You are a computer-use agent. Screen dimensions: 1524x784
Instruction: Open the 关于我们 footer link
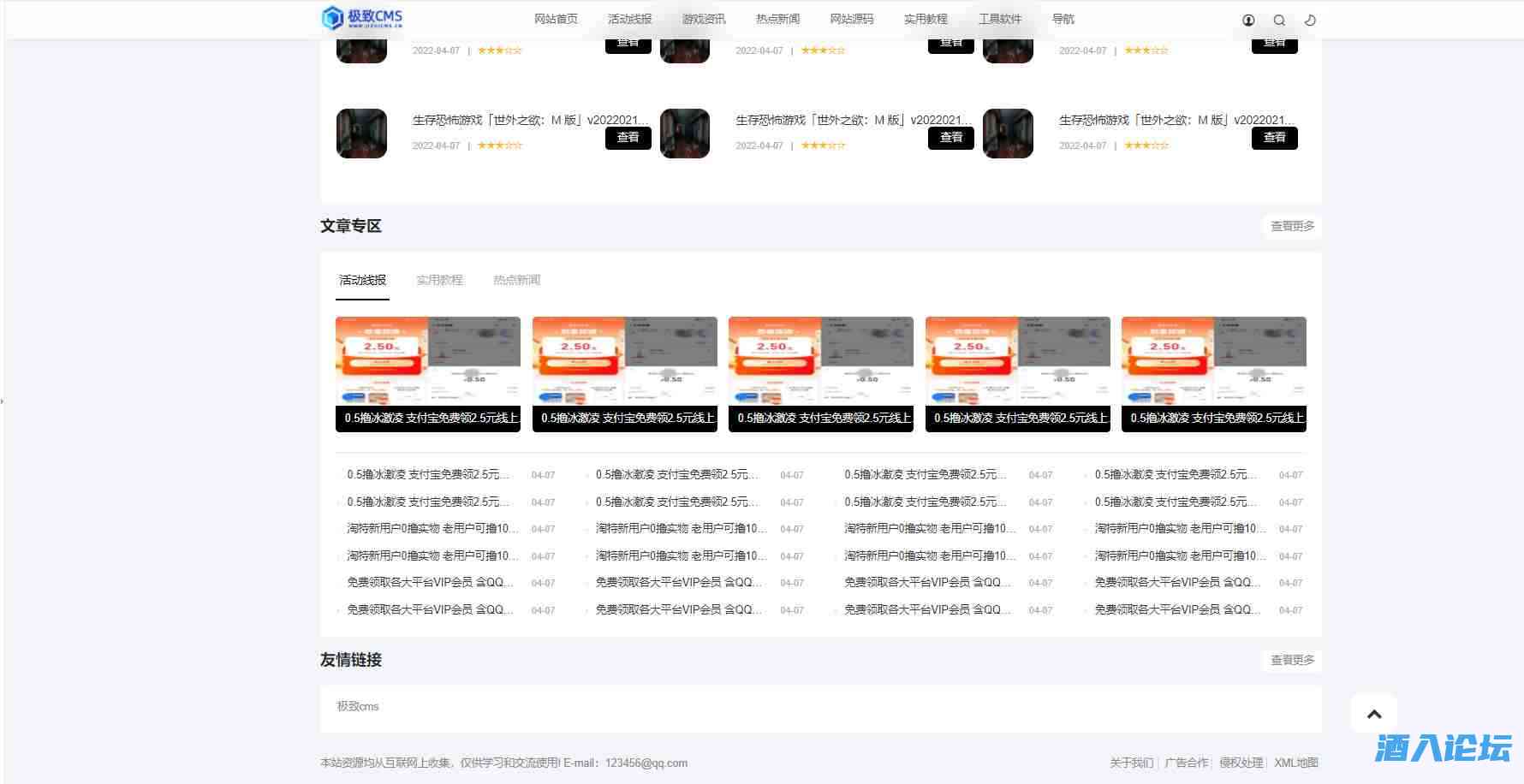pyautogui.click(x=1131, y=763)
